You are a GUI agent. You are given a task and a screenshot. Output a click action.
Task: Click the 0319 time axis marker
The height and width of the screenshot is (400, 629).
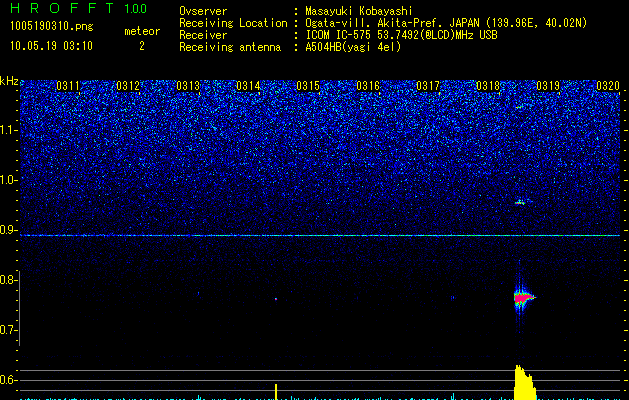pos(548,86)
